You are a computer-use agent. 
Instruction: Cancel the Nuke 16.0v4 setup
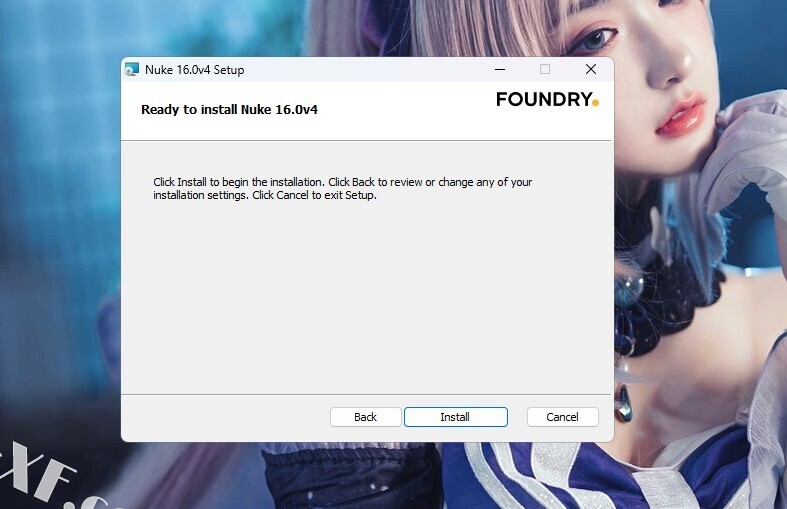click(x=562, y=417)
